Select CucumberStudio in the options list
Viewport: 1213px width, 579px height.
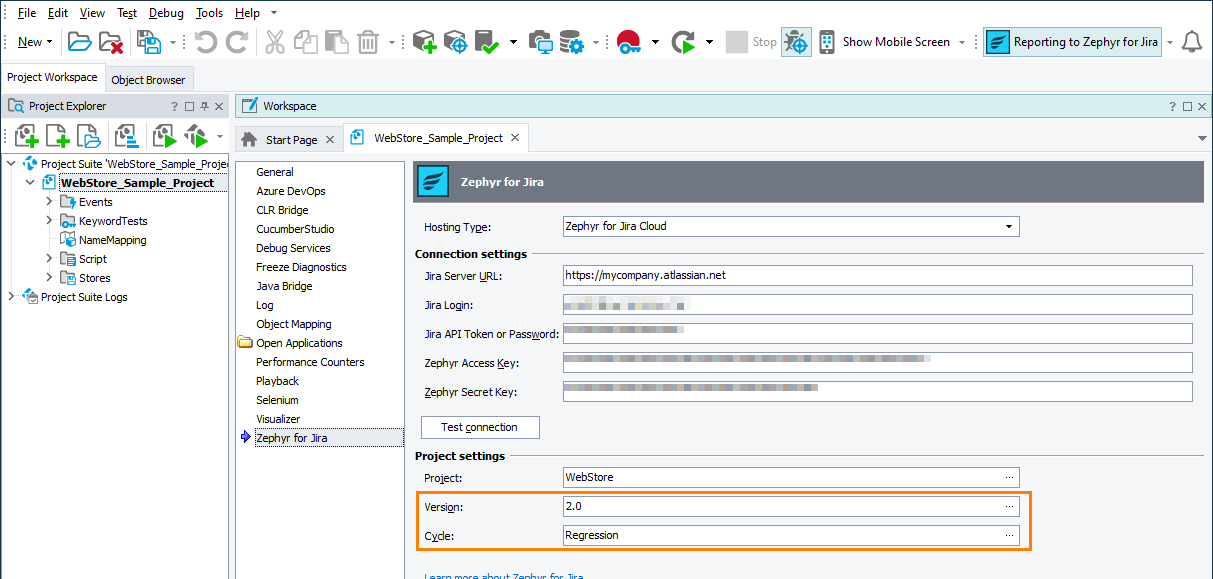(295, 229)
